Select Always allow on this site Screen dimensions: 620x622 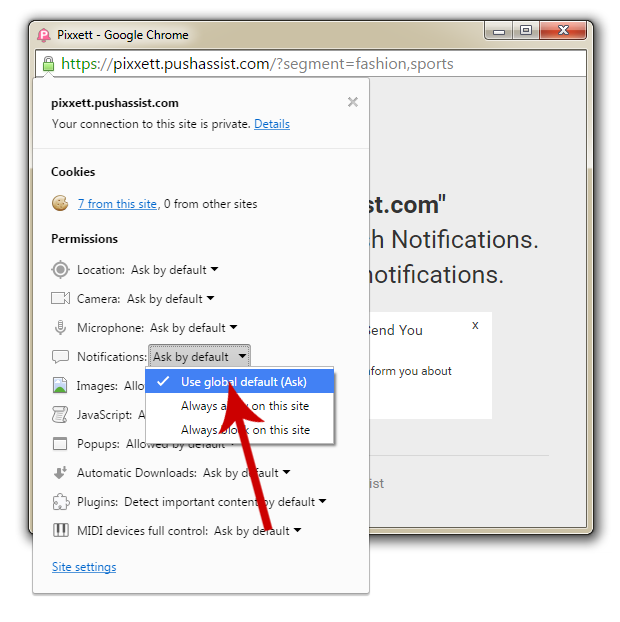[x=240, y=406]
